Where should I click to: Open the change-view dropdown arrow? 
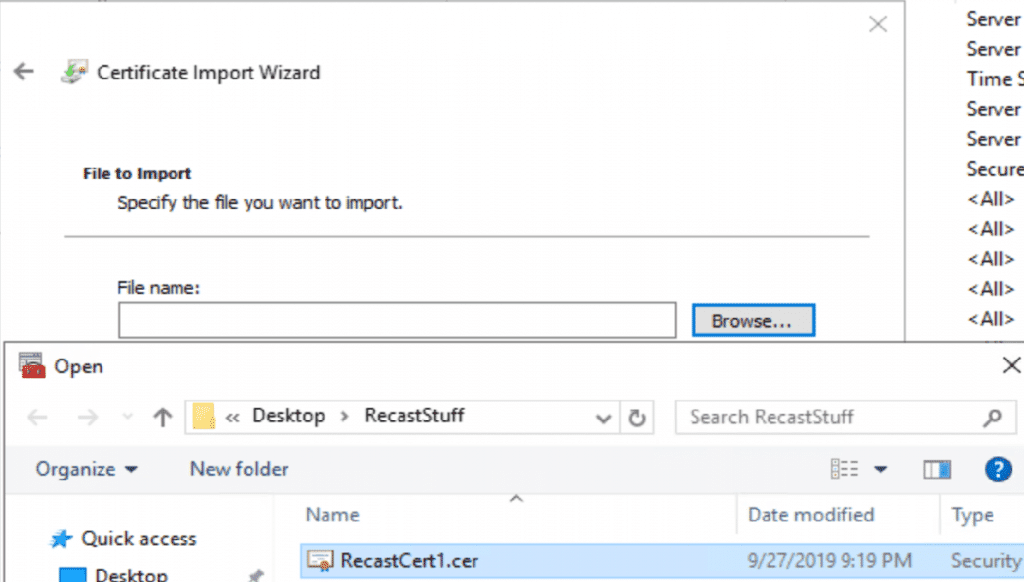click(x=879, y=469)
